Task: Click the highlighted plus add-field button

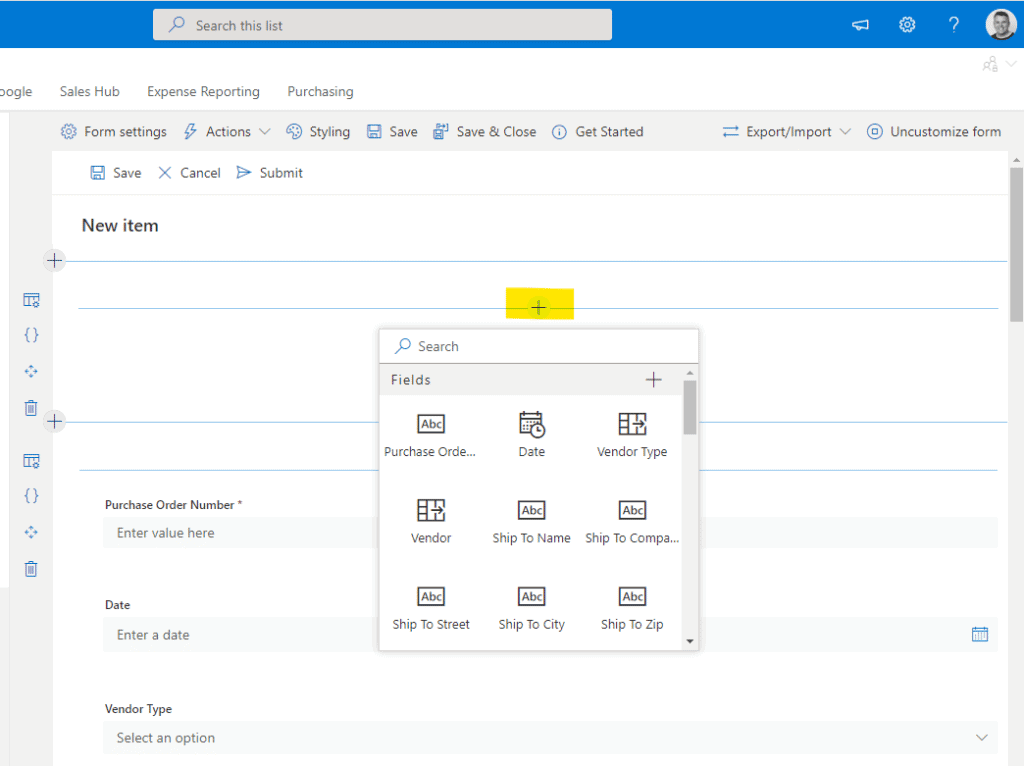Action: (x=539, y=307)
